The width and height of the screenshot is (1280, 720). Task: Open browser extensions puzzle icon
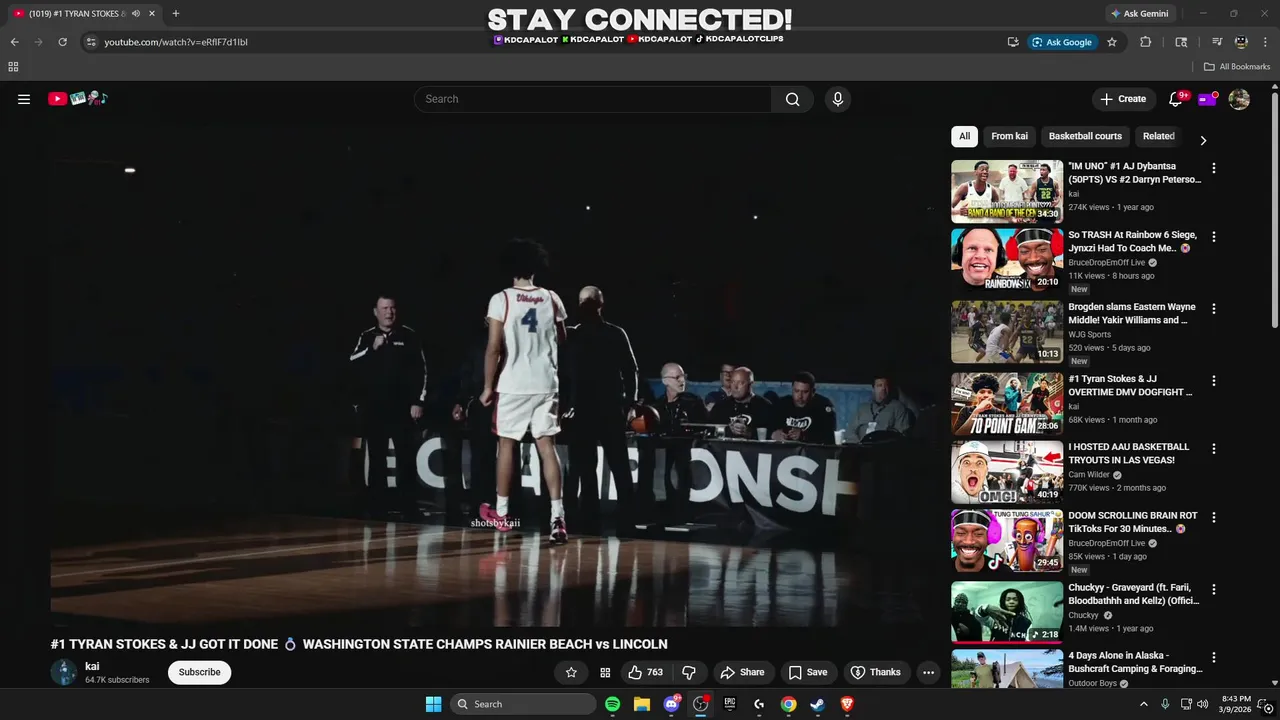1146,42
